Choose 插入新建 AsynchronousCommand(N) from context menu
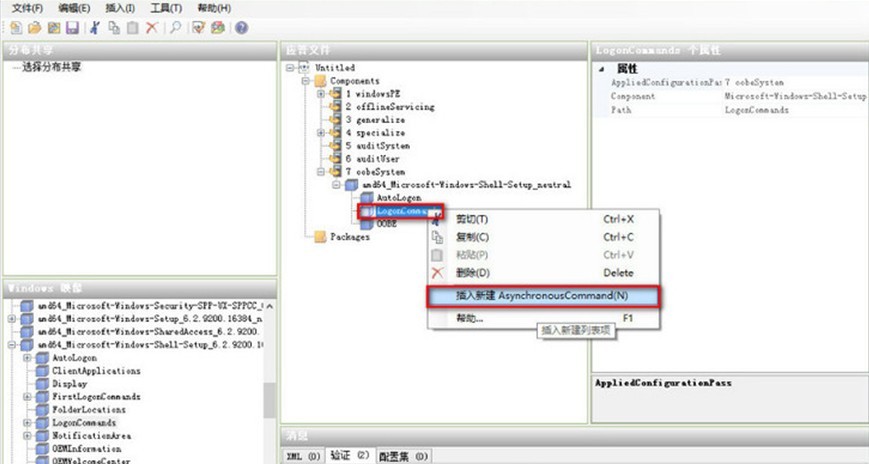 coord(543,296)
